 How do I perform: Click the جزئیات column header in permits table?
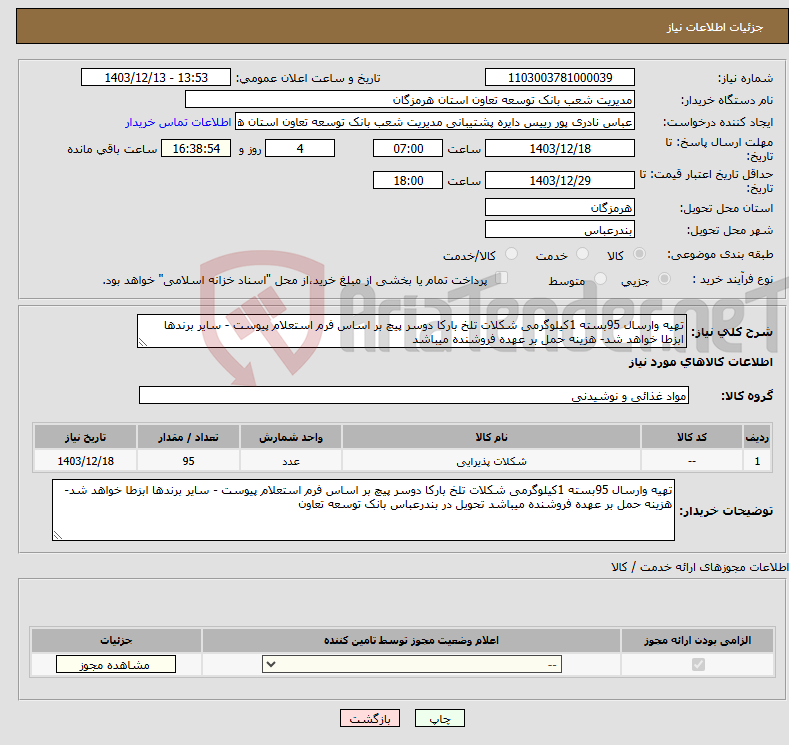point(116,640)
